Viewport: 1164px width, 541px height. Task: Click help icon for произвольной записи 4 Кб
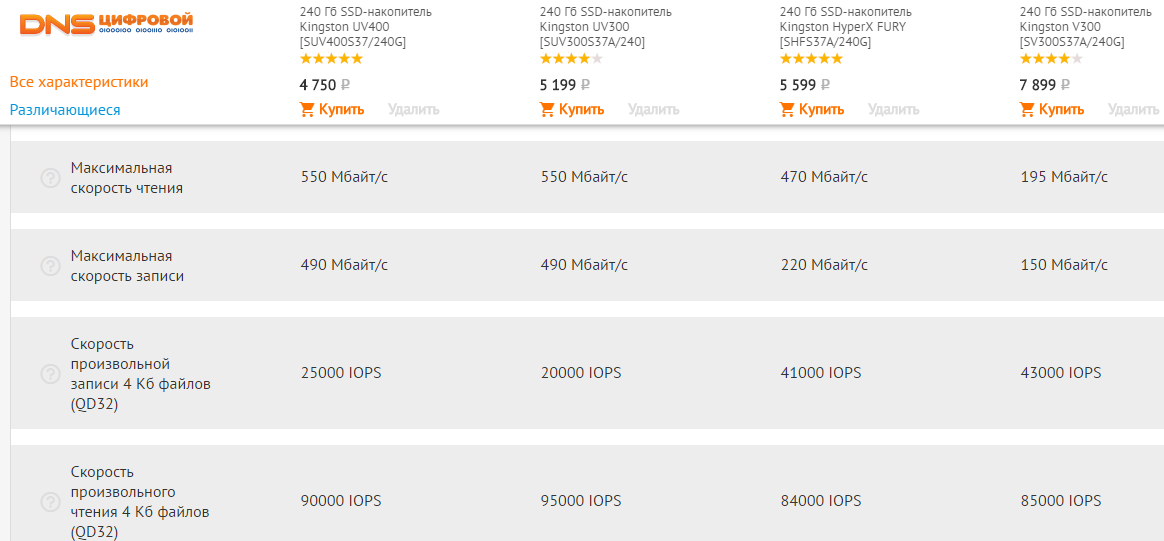(50, 373)
